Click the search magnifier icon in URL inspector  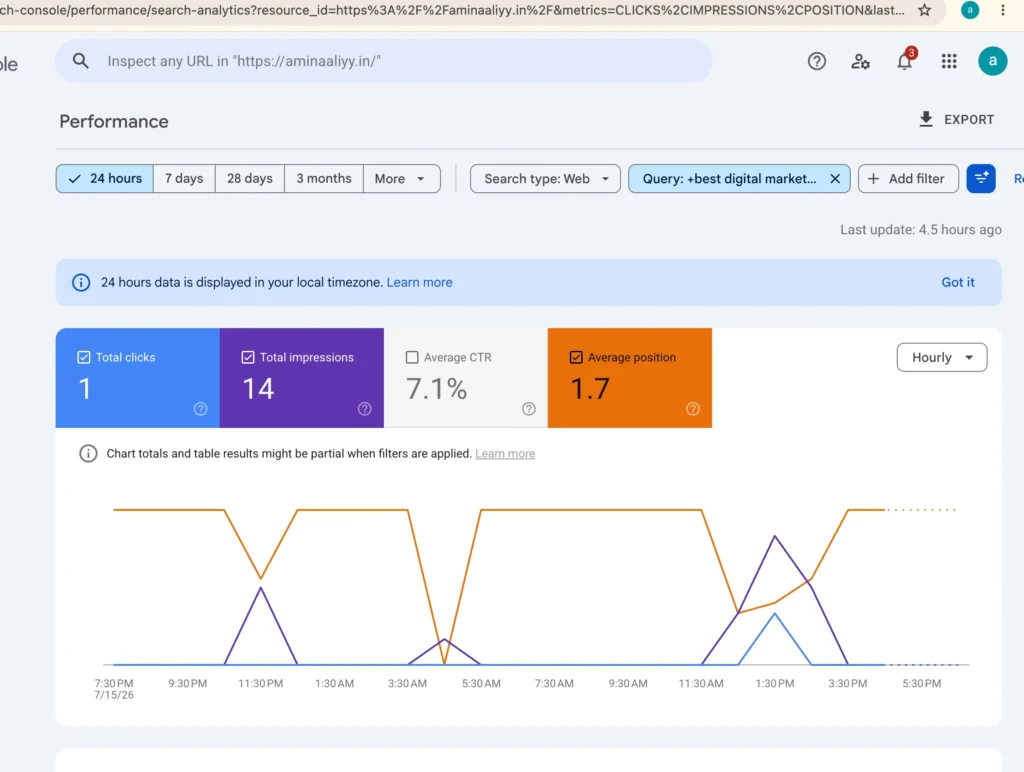click(80, 61)
